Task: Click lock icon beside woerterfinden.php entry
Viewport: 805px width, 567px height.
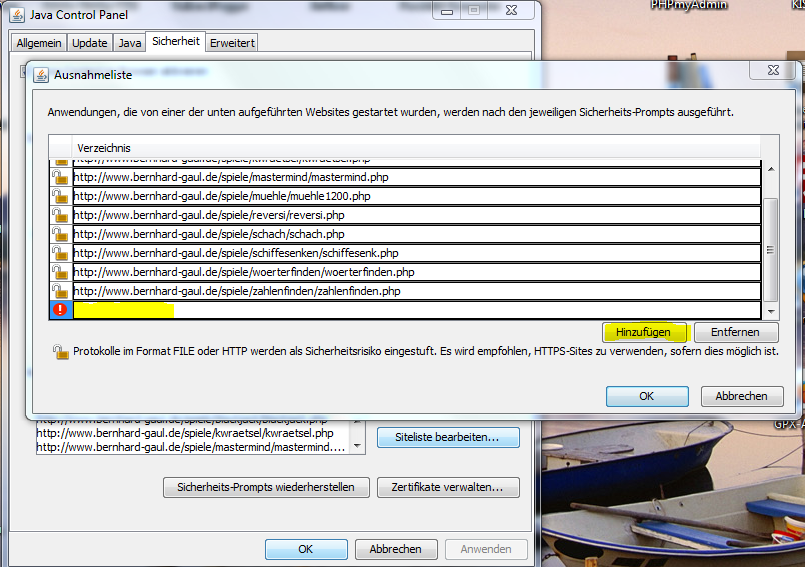Action: pyautogui.click(x=60, y=272)
